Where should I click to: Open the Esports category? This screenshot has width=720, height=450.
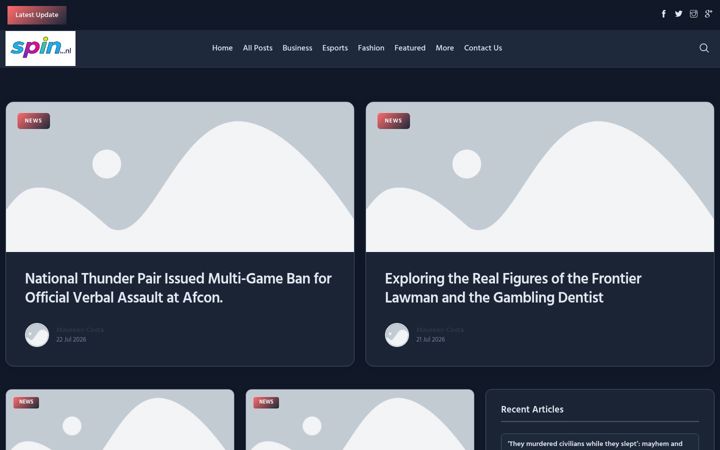click(x=335, y=48)
